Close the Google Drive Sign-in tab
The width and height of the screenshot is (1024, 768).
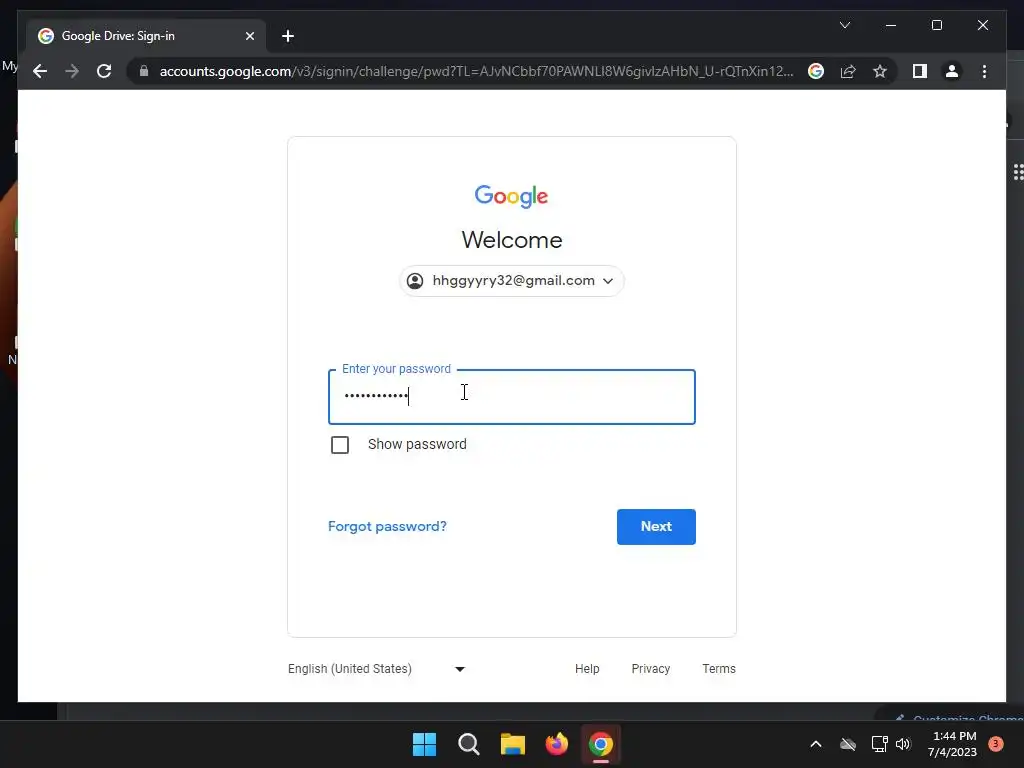[x=249, y=36]
